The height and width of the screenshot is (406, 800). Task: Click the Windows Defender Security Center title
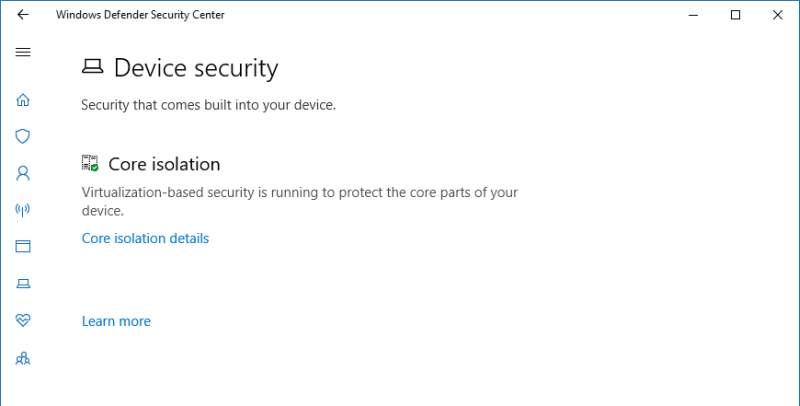pos(140,15)
